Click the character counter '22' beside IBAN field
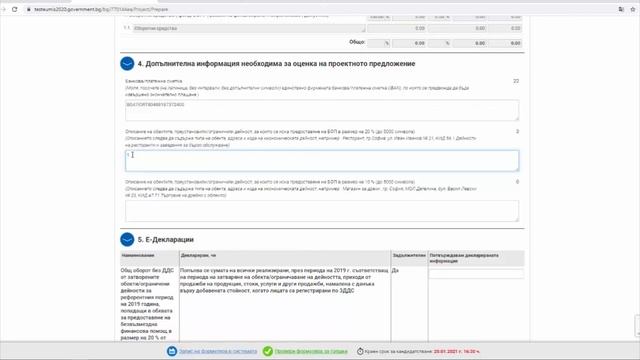 [516, 81]
